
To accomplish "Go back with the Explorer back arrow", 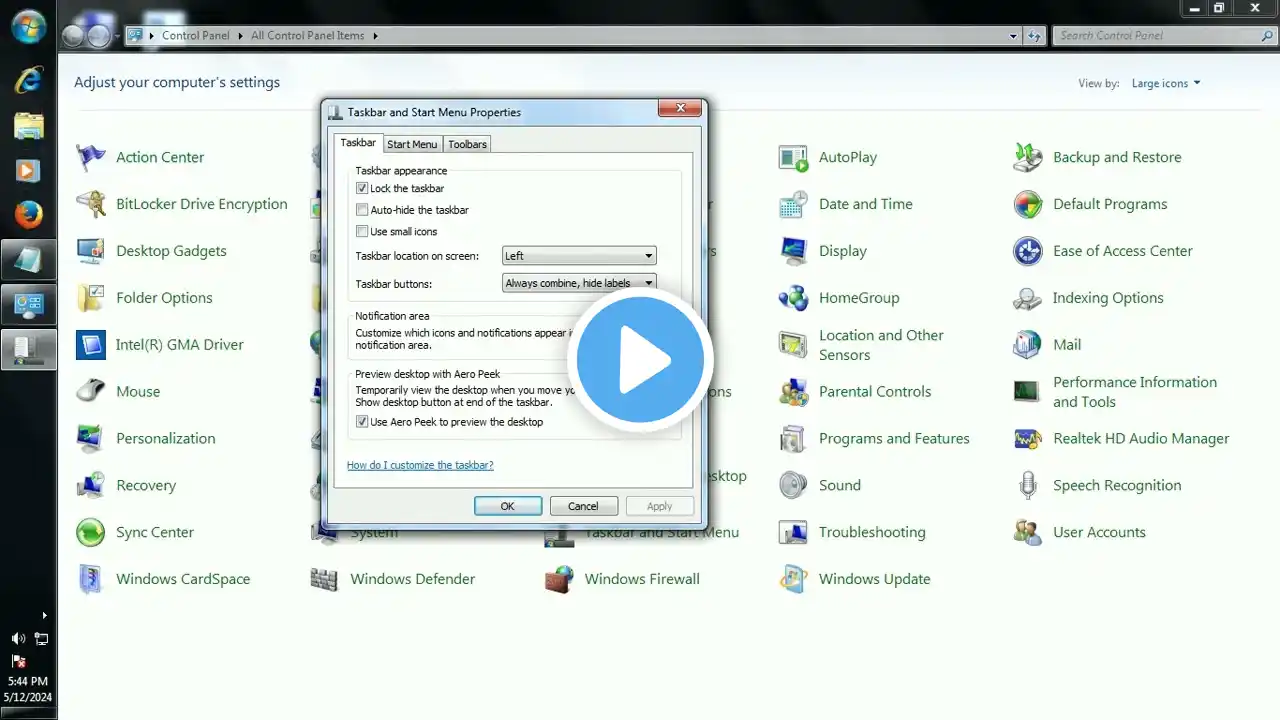I will point(74,36).
